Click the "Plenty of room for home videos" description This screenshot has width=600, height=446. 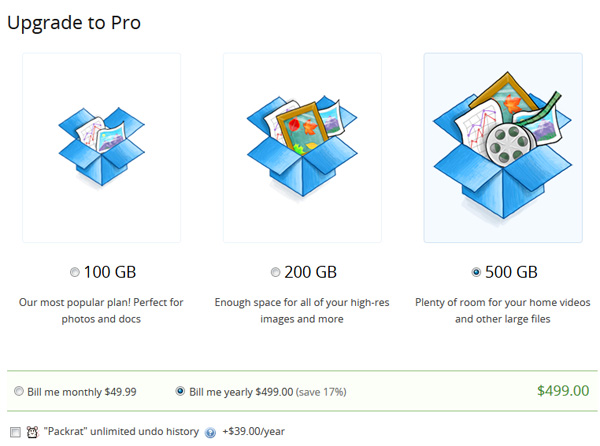(503, 310)
